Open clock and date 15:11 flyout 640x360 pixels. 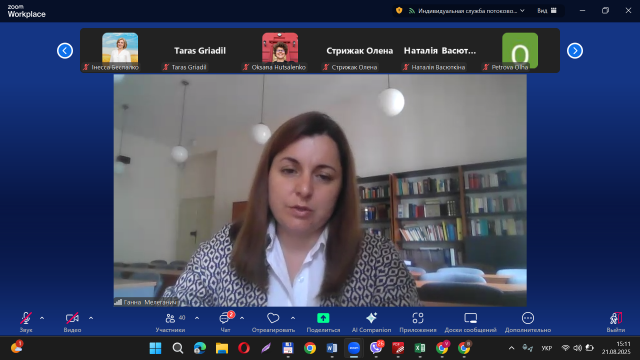pyautogui.click(x=616, y=348)
